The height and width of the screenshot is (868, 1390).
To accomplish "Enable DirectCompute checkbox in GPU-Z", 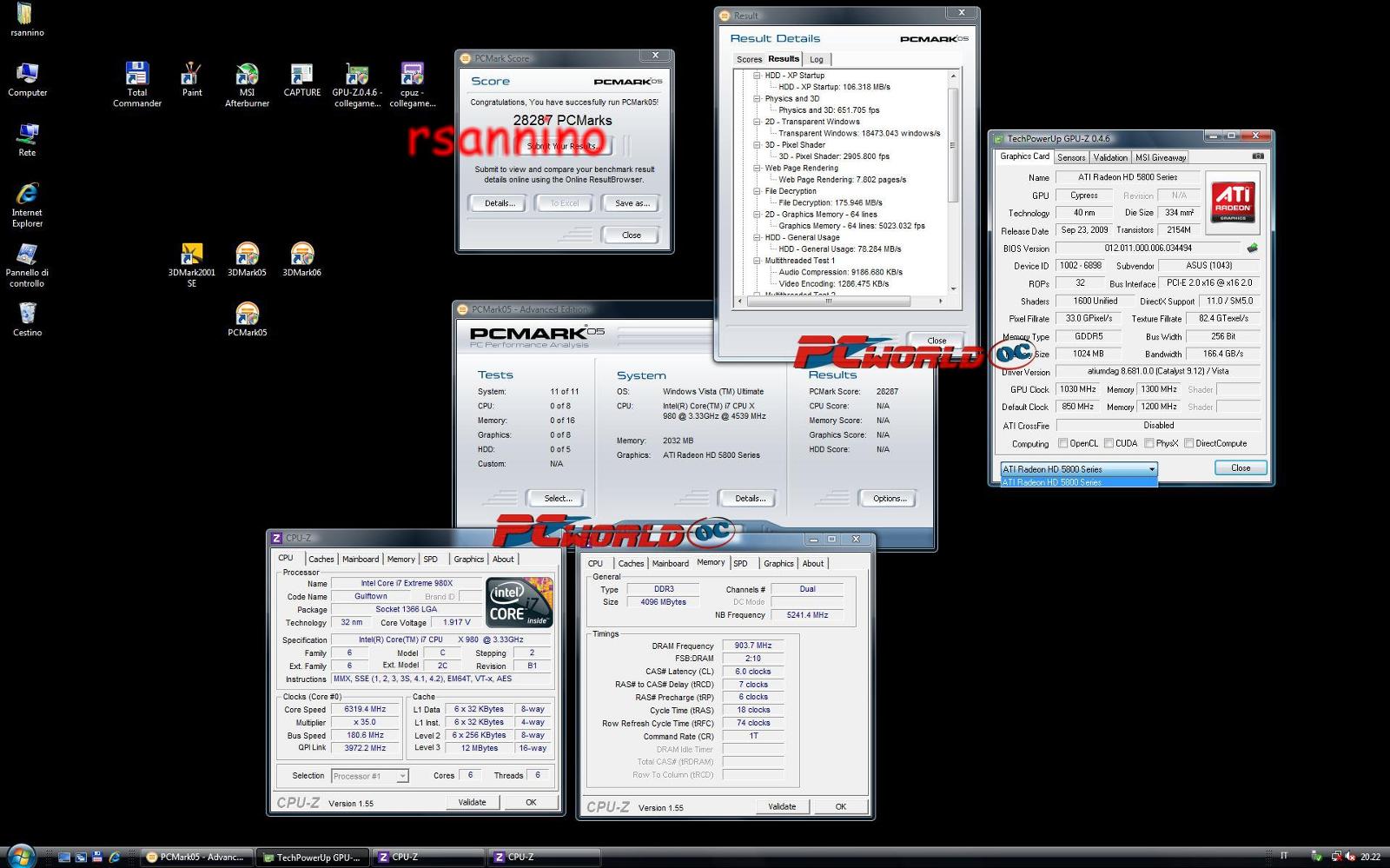I will pos(1188,443).
